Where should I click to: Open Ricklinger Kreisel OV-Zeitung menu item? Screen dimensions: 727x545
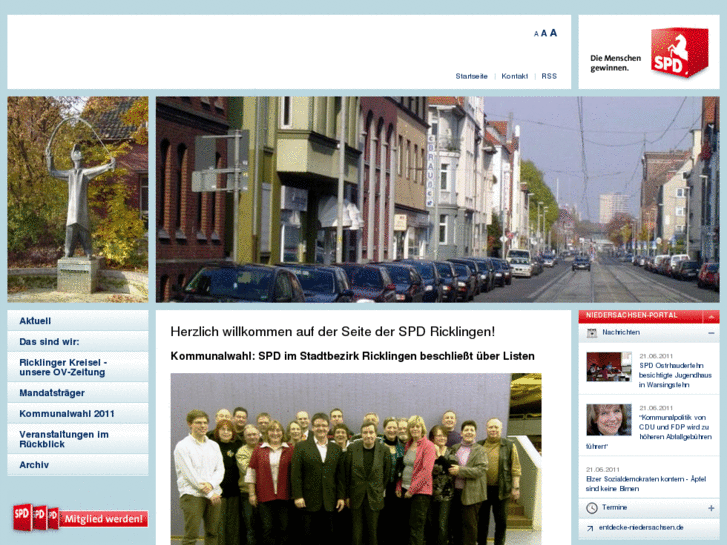pos(78,367)
